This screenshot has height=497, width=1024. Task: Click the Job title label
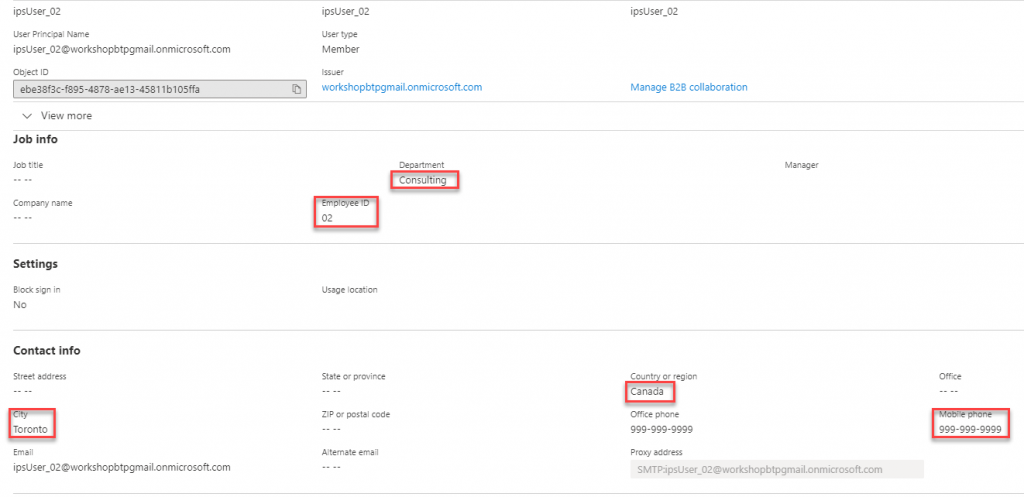(x=28, y=165)
